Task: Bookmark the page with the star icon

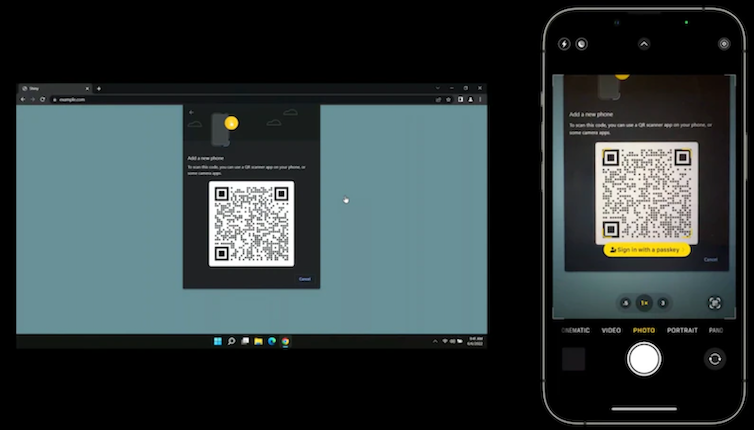Action: pyautogui.click(x=448, y=100)
